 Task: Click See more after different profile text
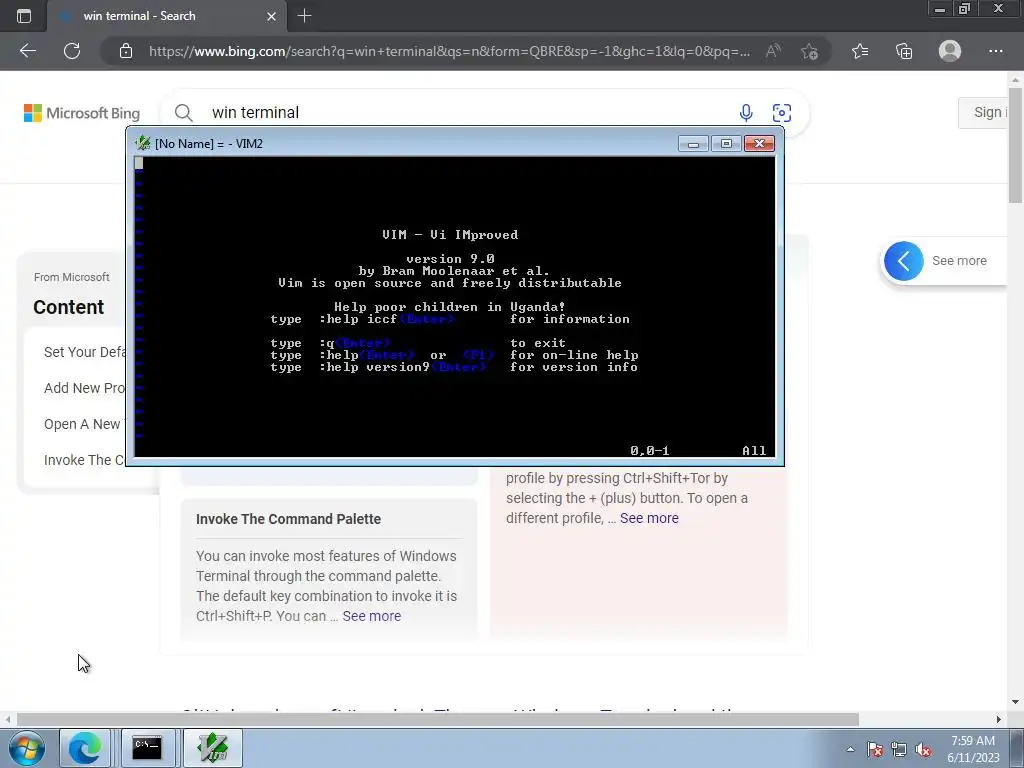point(649,518)
